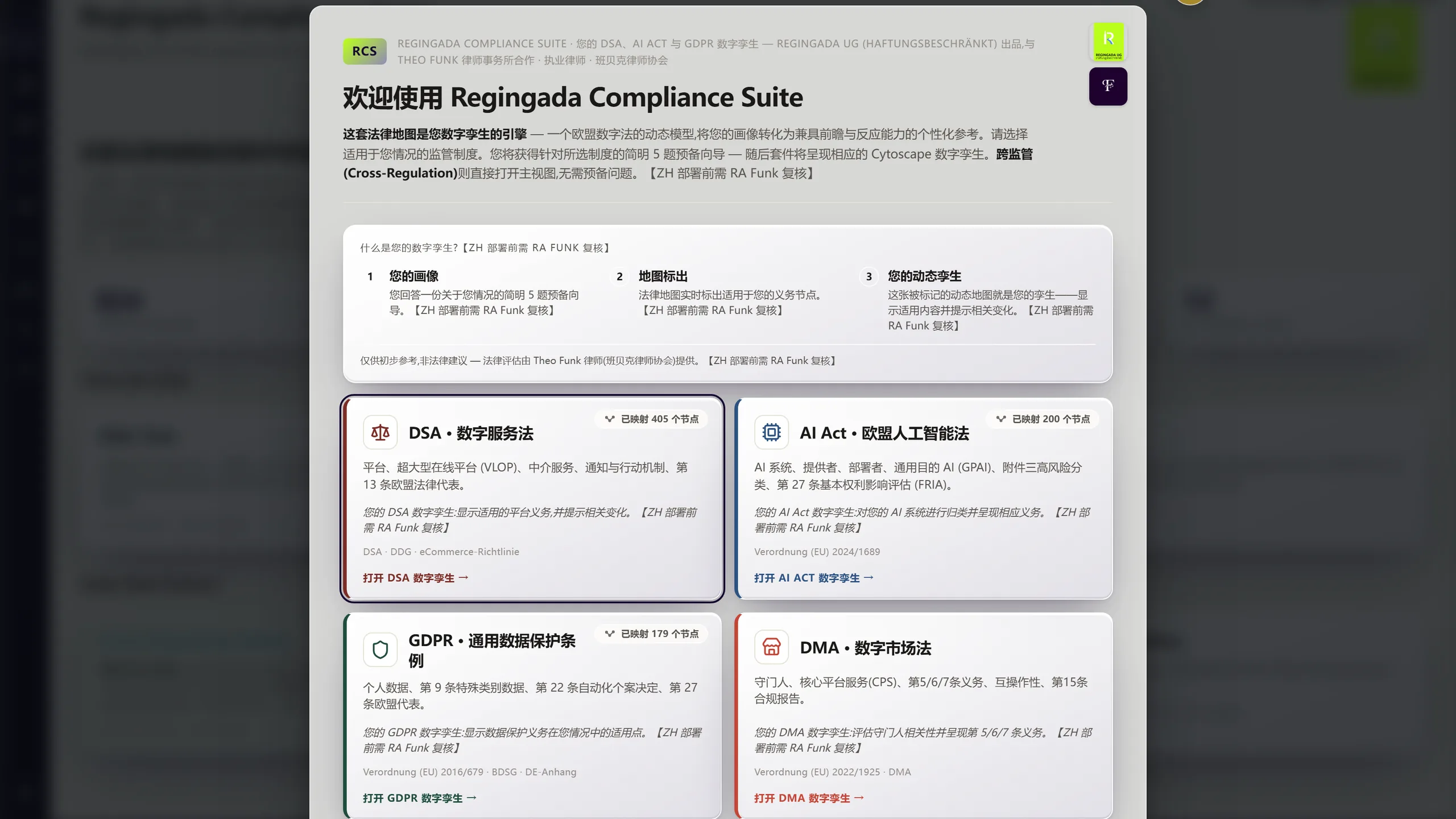Click the DSA scales icon
Viewport: 1456px width, 819px height.
point(380,433)
